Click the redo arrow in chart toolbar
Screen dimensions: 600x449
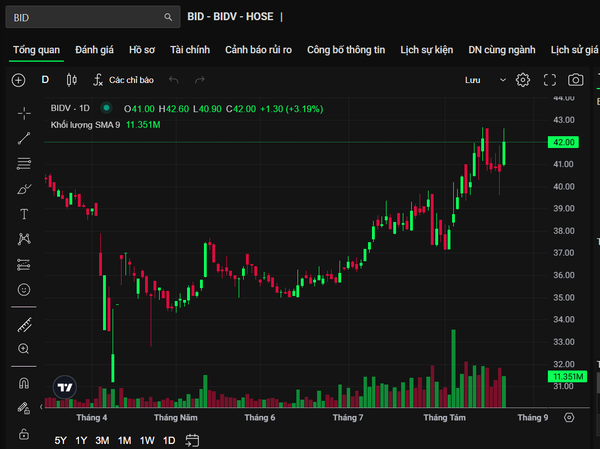tap(200, 80)
